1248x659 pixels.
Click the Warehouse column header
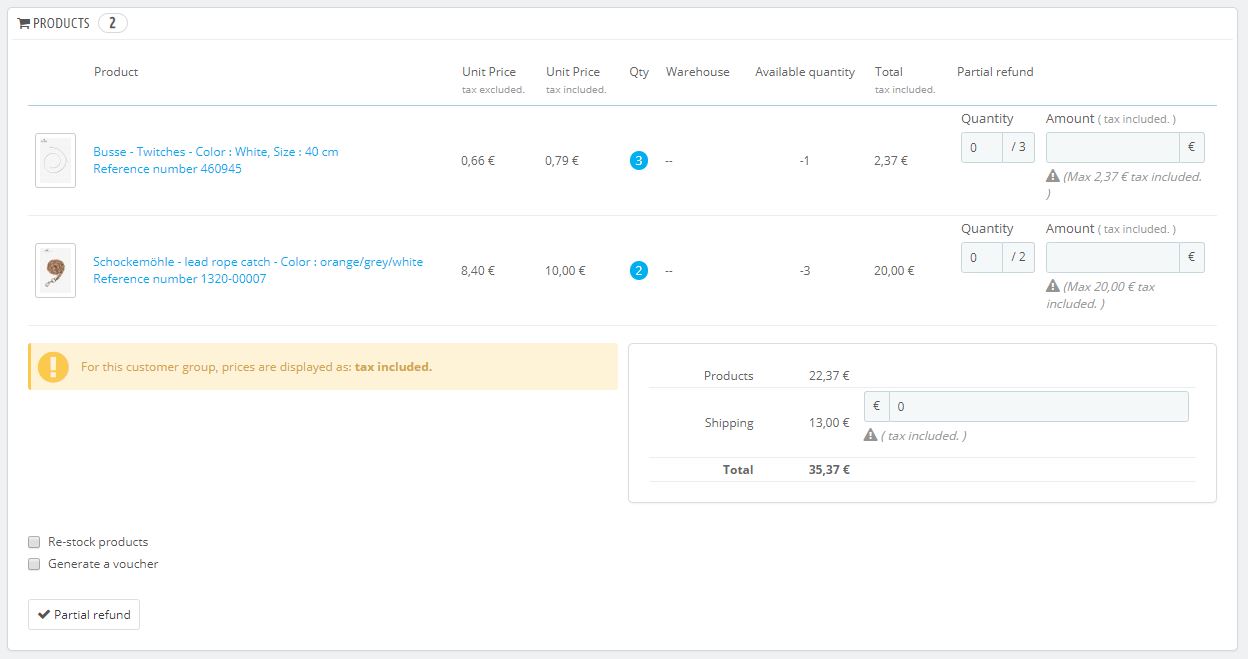click(x=698, y=72)
